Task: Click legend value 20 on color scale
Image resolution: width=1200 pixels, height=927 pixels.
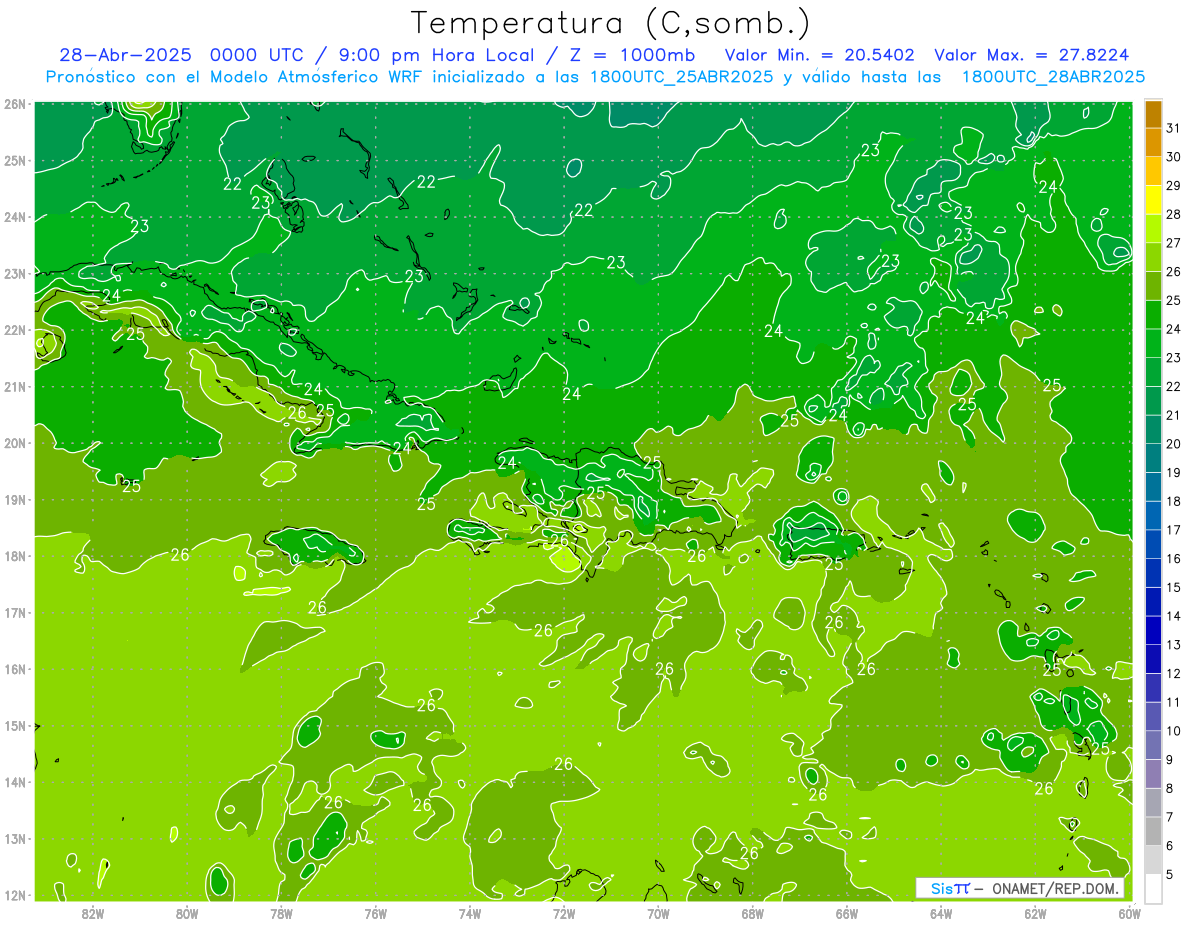Action: (x=1173, y=444)
